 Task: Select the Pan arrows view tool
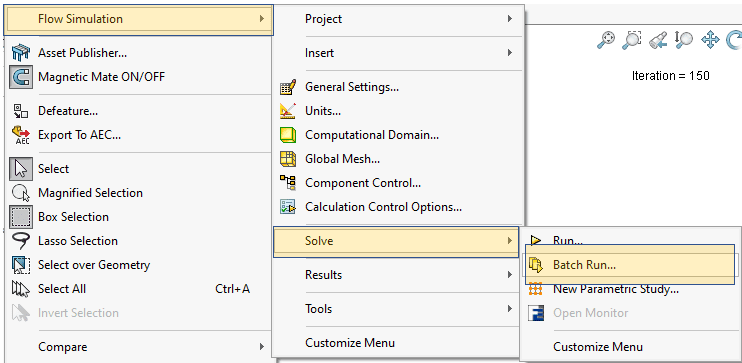point(710,40)
